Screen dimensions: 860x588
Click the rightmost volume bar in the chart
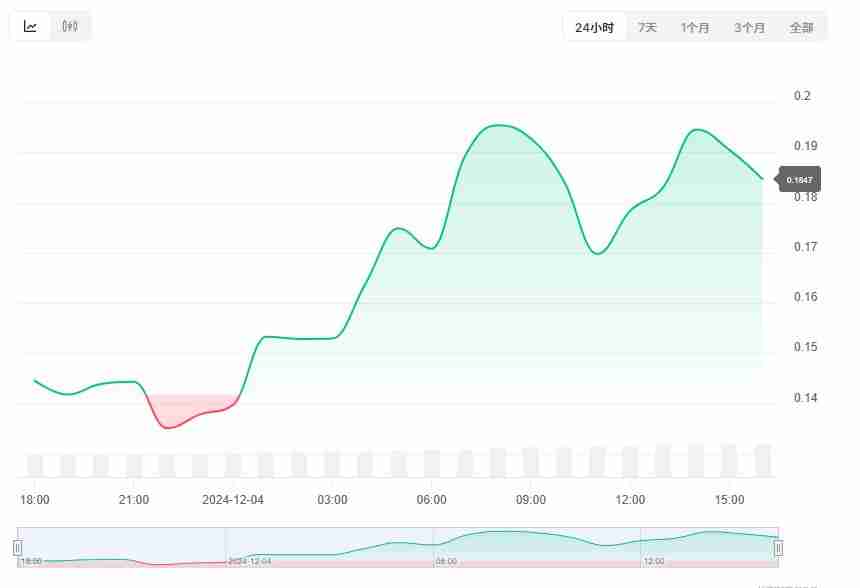763,461
